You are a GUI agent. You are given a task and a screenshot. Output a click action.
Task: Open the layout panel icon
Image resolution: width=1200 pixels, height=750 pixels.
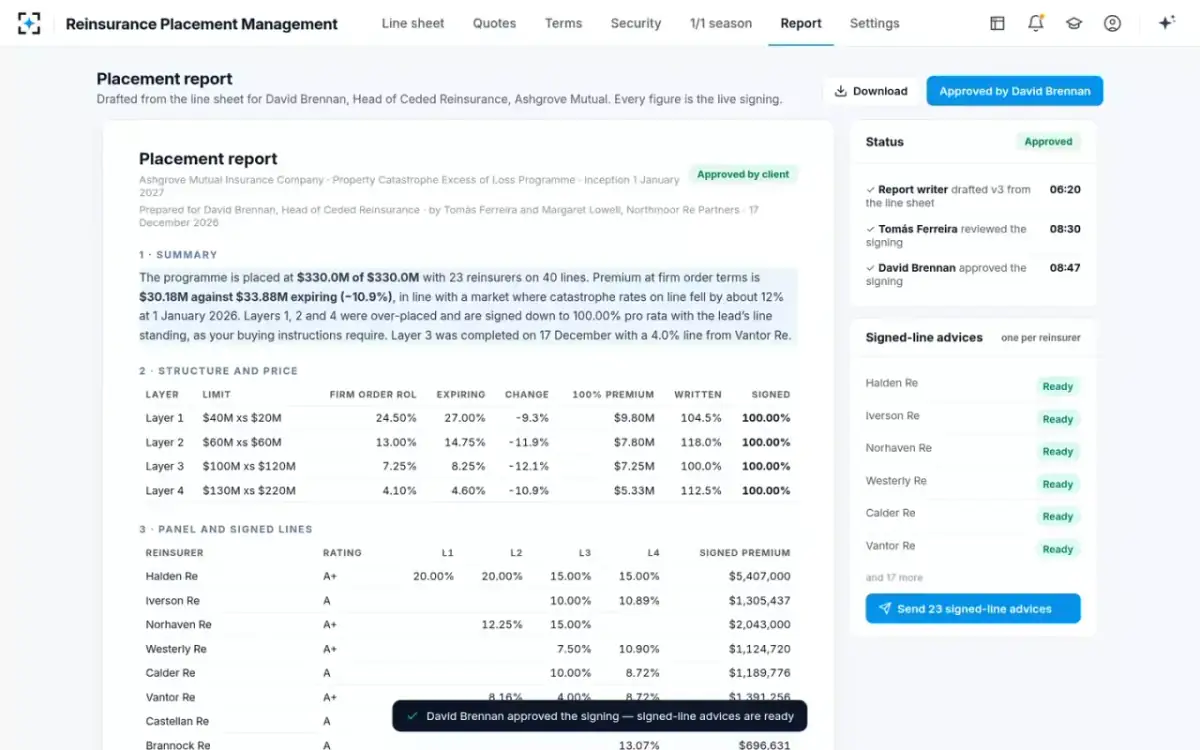tap(997, 23)
